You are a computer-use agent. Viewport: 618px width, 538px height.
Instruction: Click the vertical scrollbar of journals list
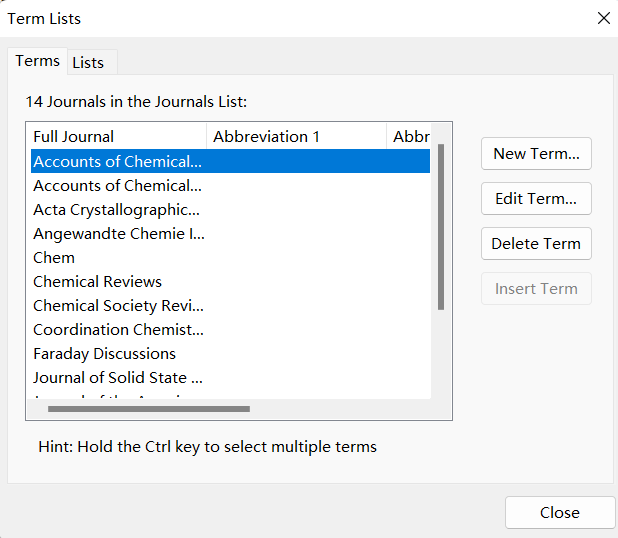441,227
